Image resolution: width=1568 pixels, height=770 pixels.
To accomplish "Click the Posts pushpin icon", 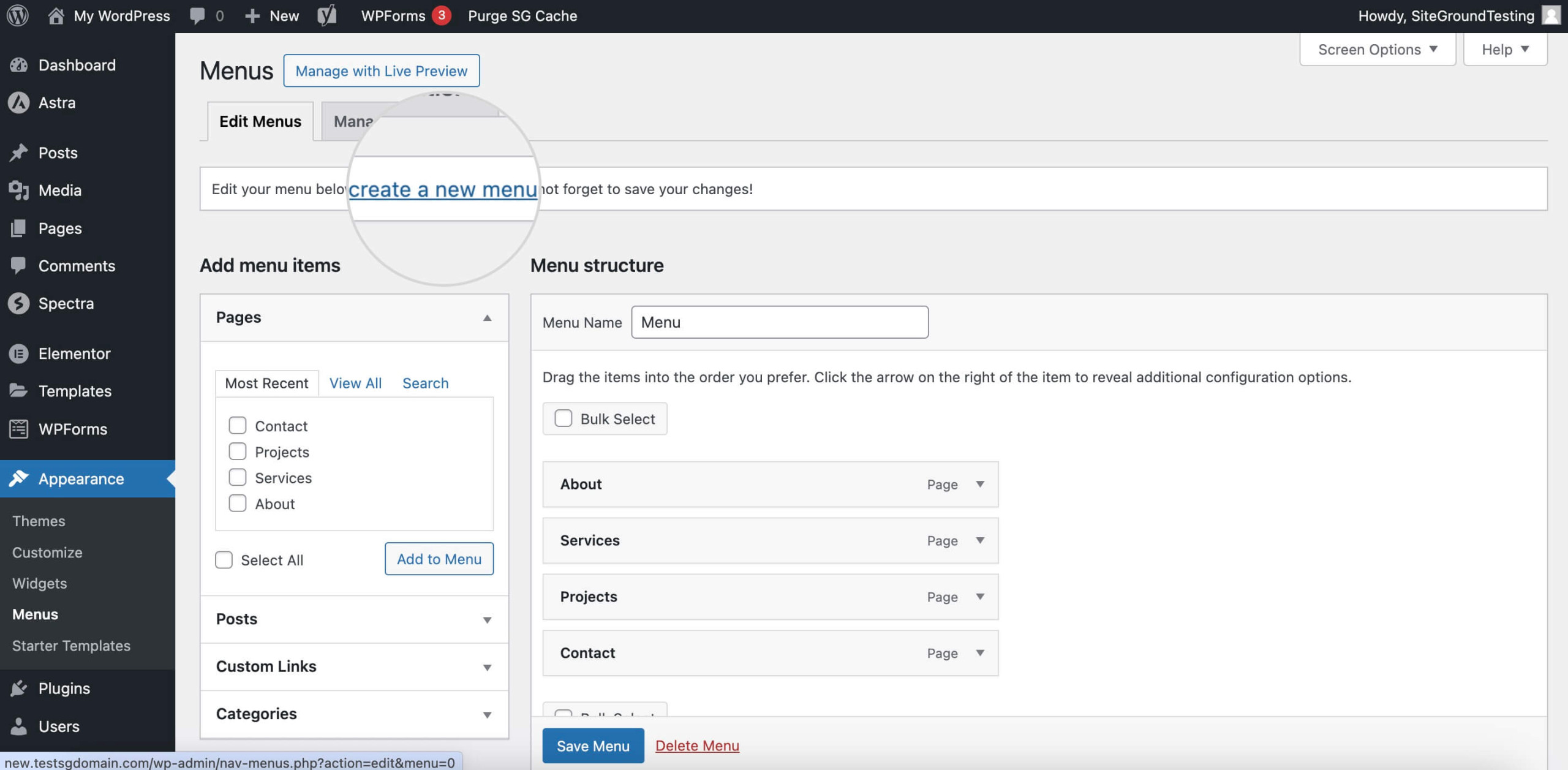I will point(19,153).
